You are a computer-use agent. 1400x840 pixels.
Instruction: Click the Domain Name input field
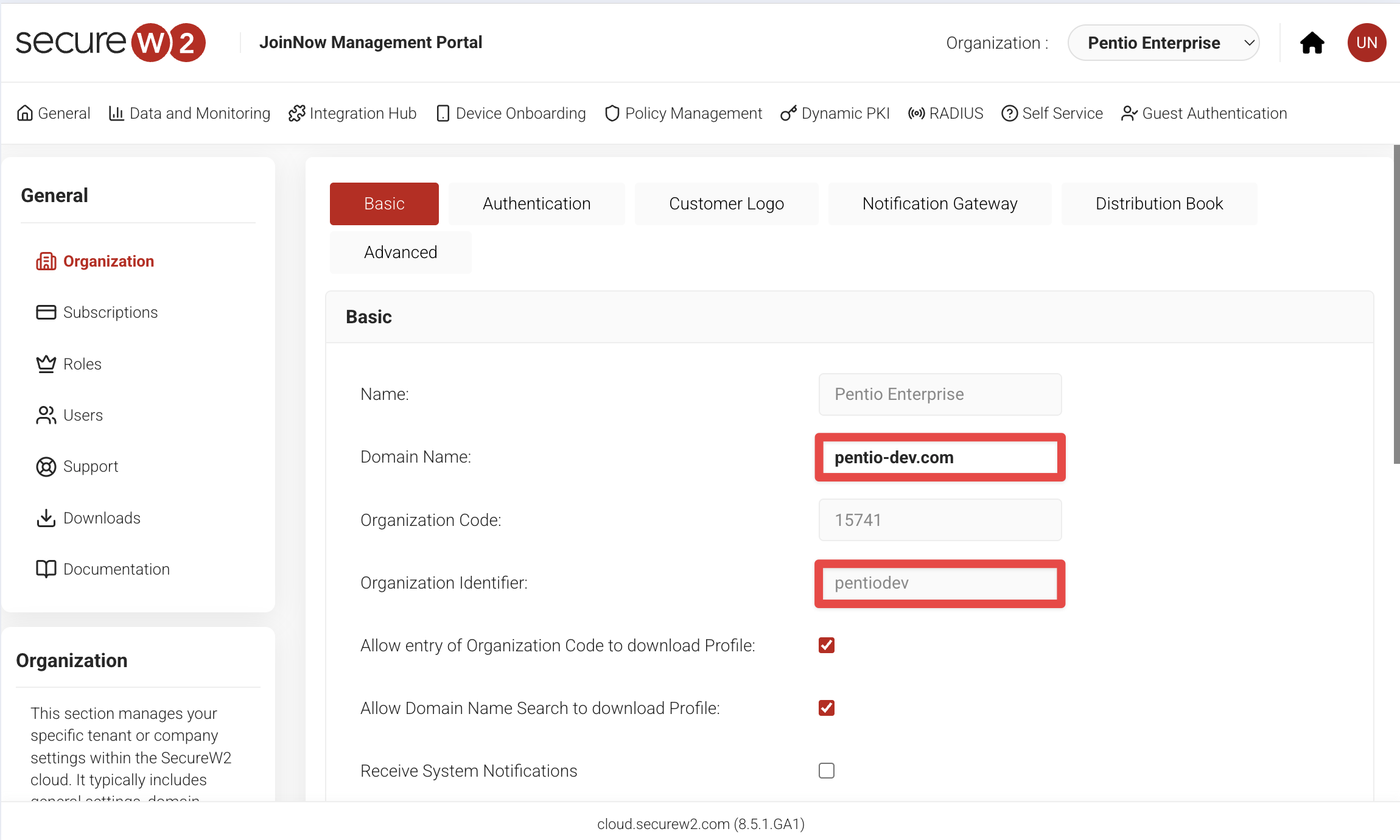click(940, 457)
